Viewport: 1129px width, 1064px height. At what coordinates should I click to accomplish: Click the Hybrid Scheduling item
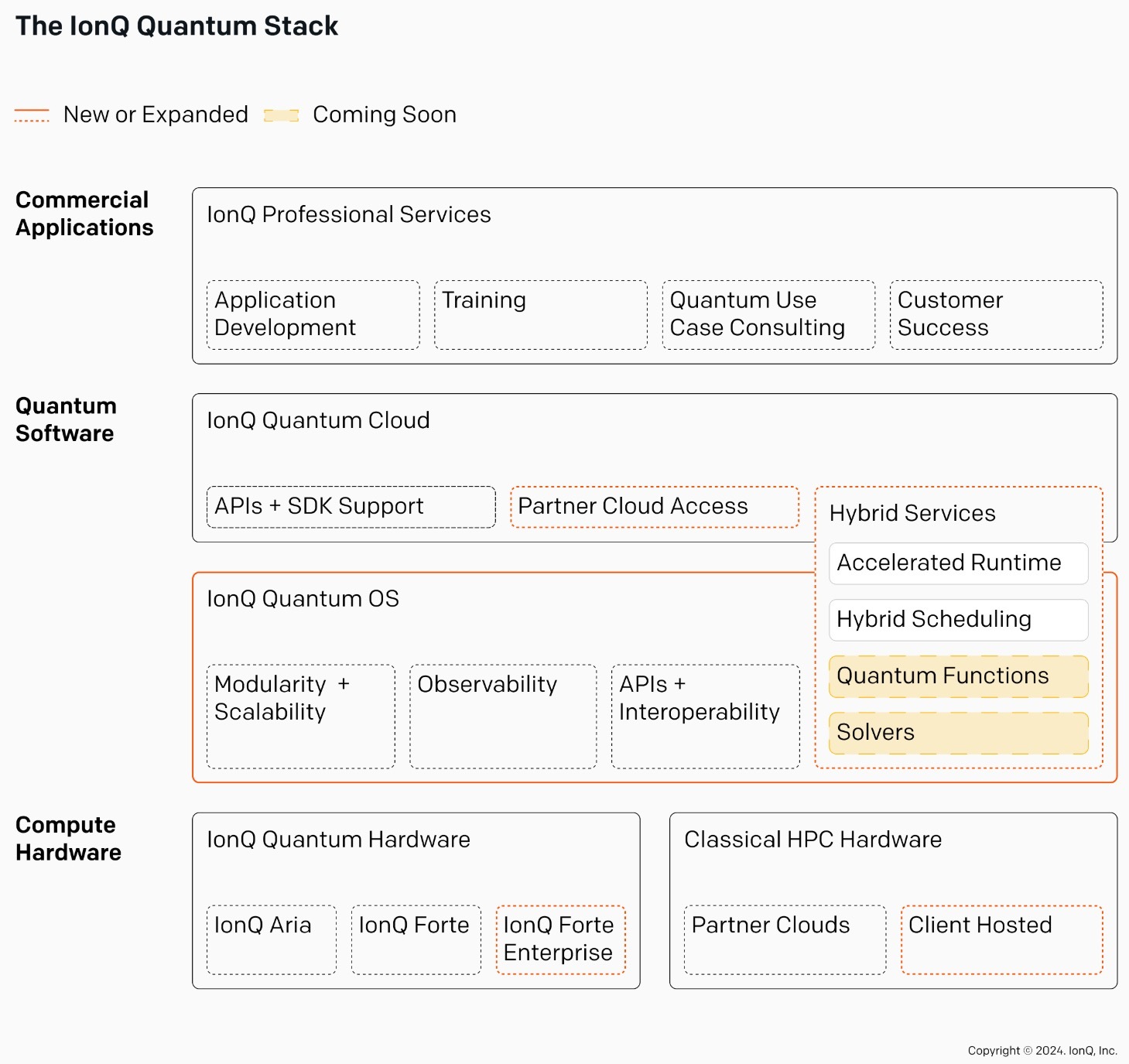point(959,620)
